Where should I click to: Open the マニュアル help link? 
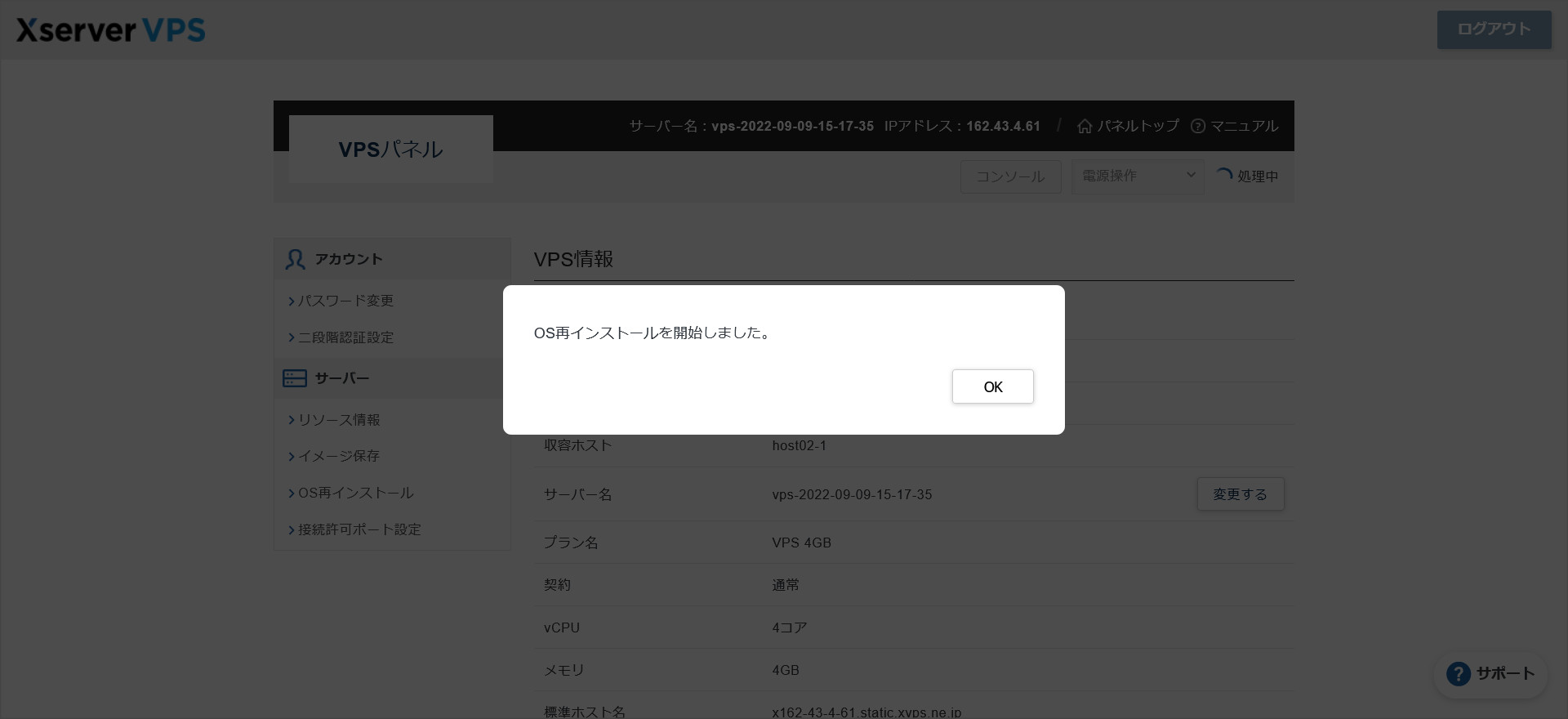point(1234,126)
